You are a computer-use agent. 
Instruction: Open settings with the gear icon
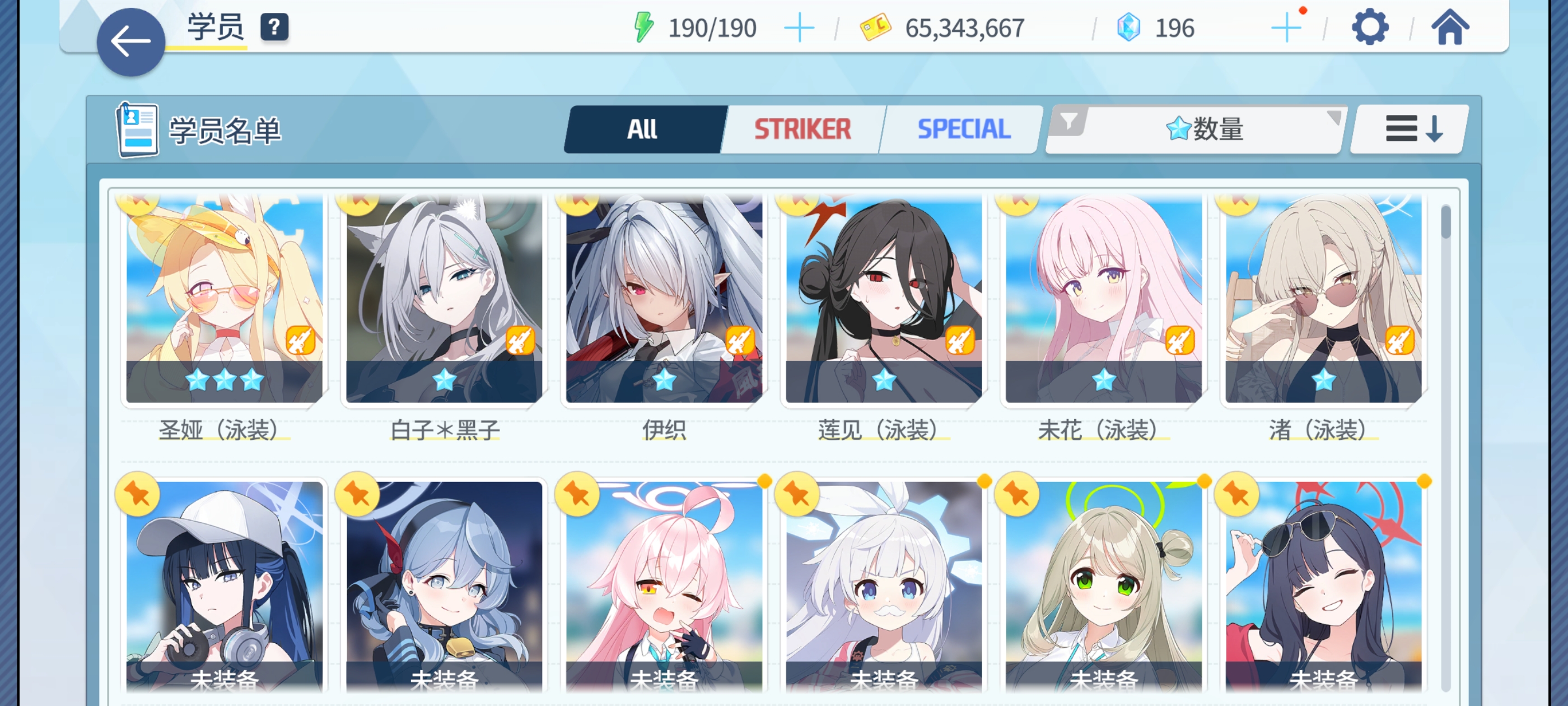(x=1370, y=27)
